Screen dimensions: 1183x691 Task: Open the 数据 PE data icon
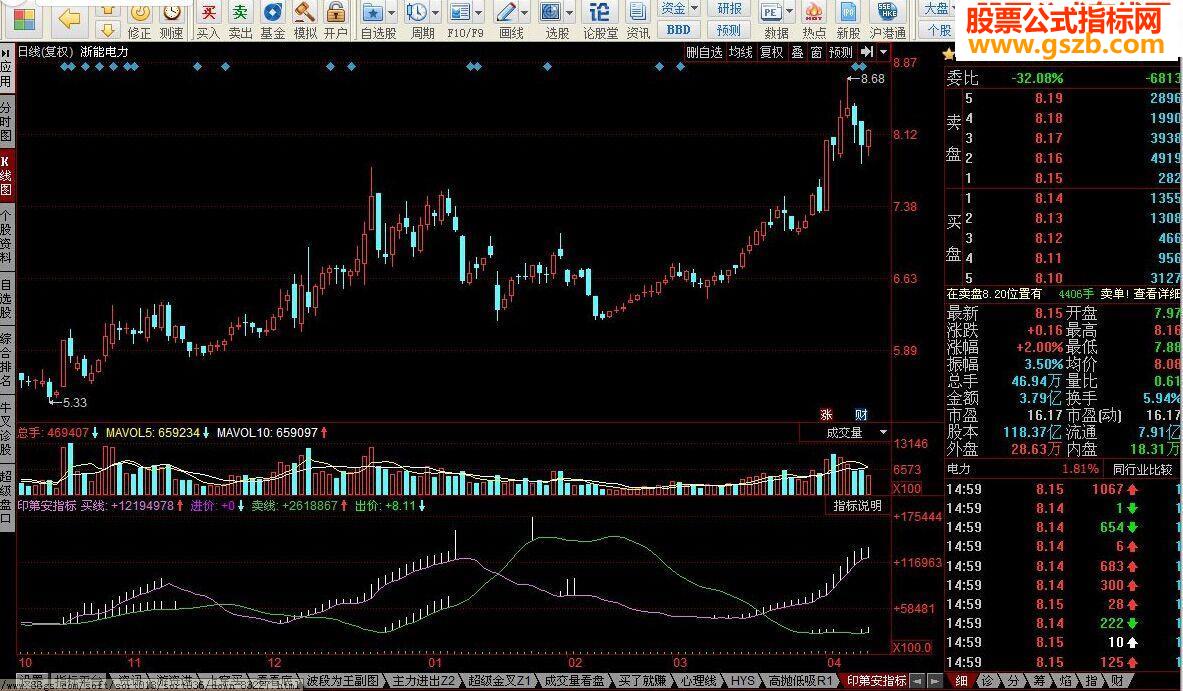click(x=770, y=12)
